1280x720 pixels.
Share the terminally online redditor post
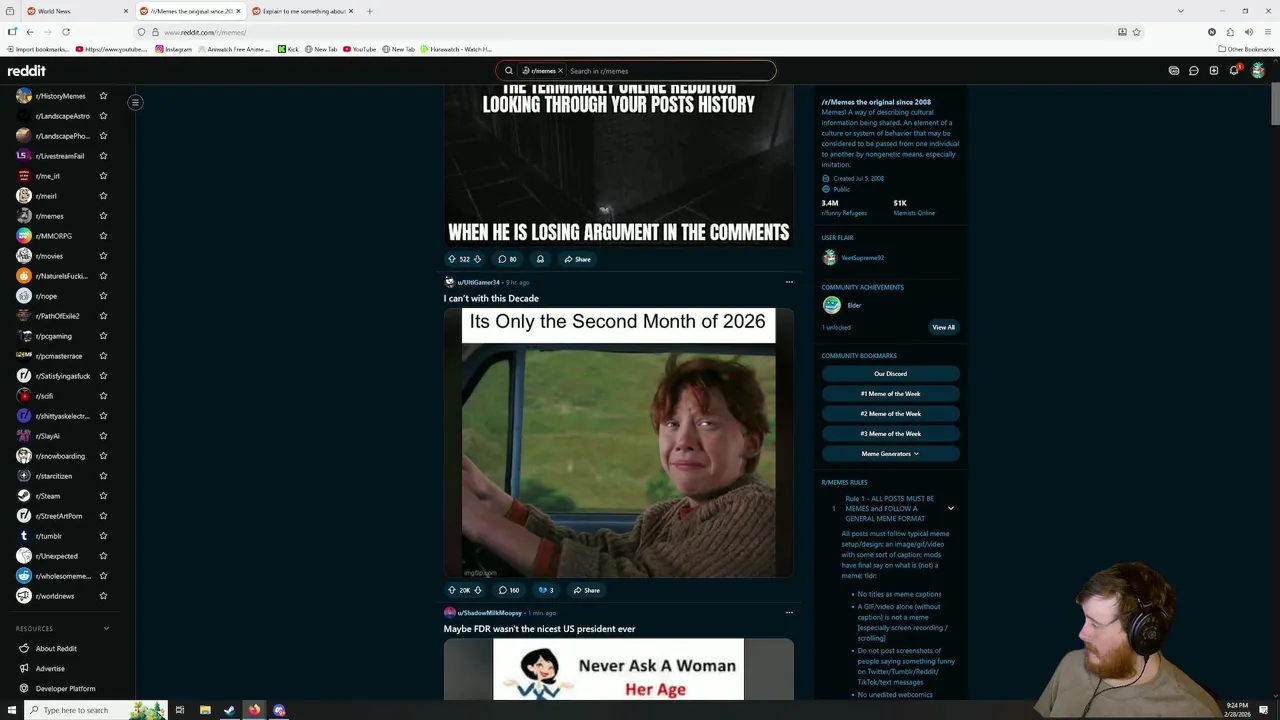(577, 259)
